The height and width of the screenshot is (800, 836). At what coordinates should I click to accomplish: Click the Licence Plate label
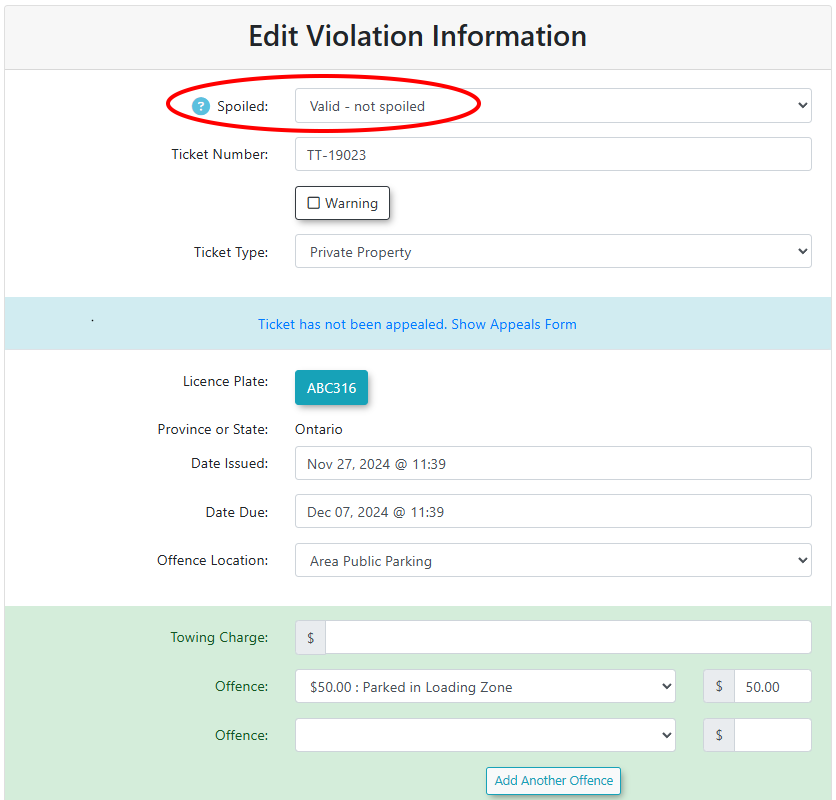(226, 381)
